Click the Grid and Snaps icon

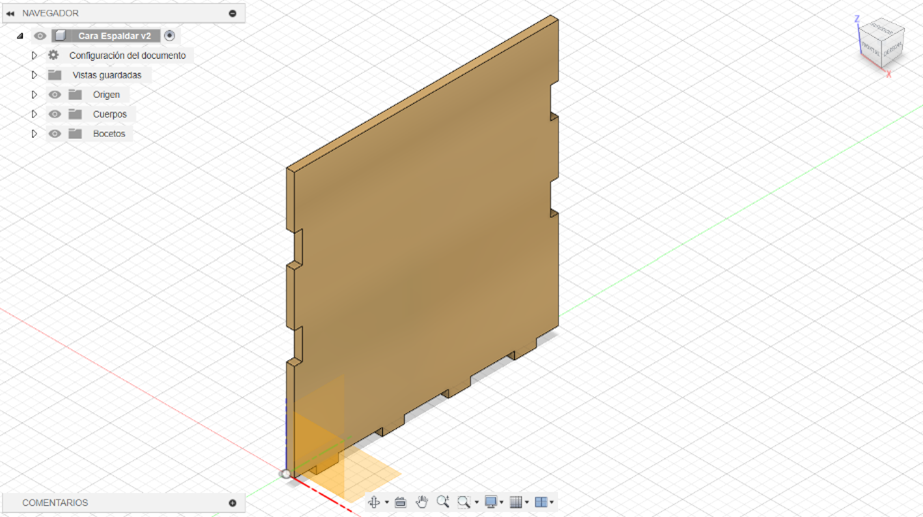coord(516,502)
